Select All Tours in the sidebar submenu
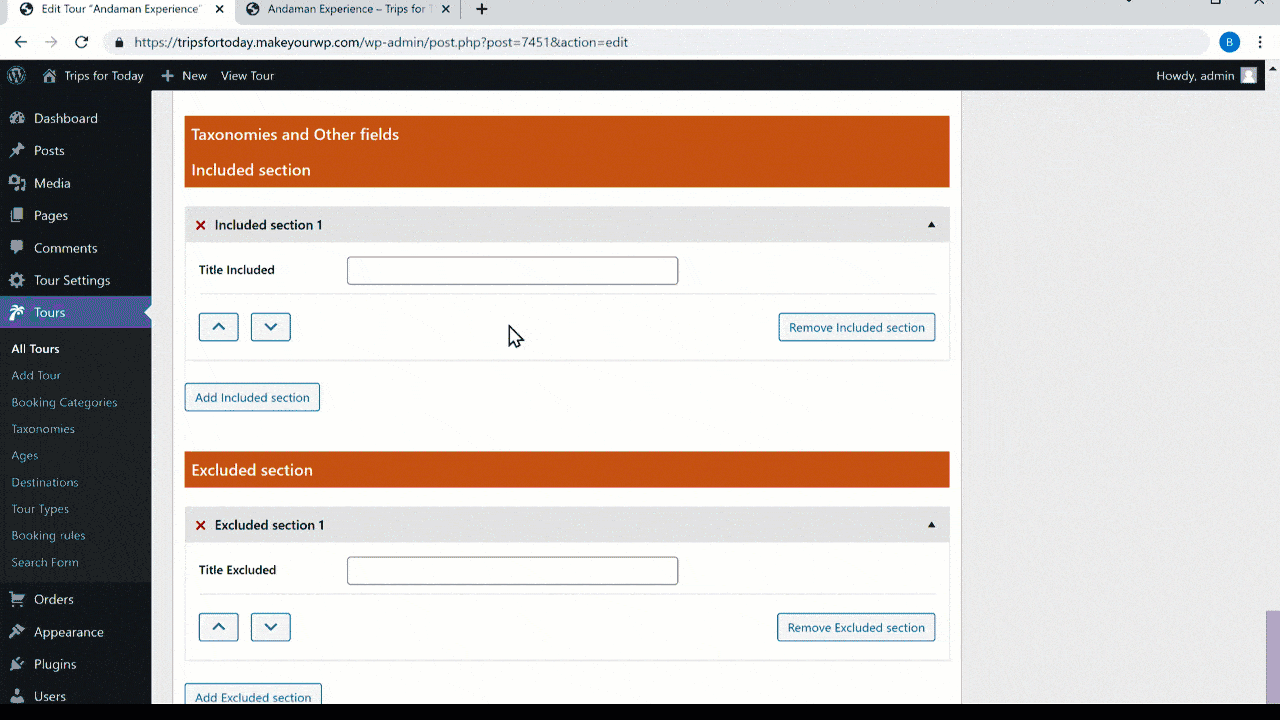Viewport: 1280px width, 720px height. [x=38, y=348]
